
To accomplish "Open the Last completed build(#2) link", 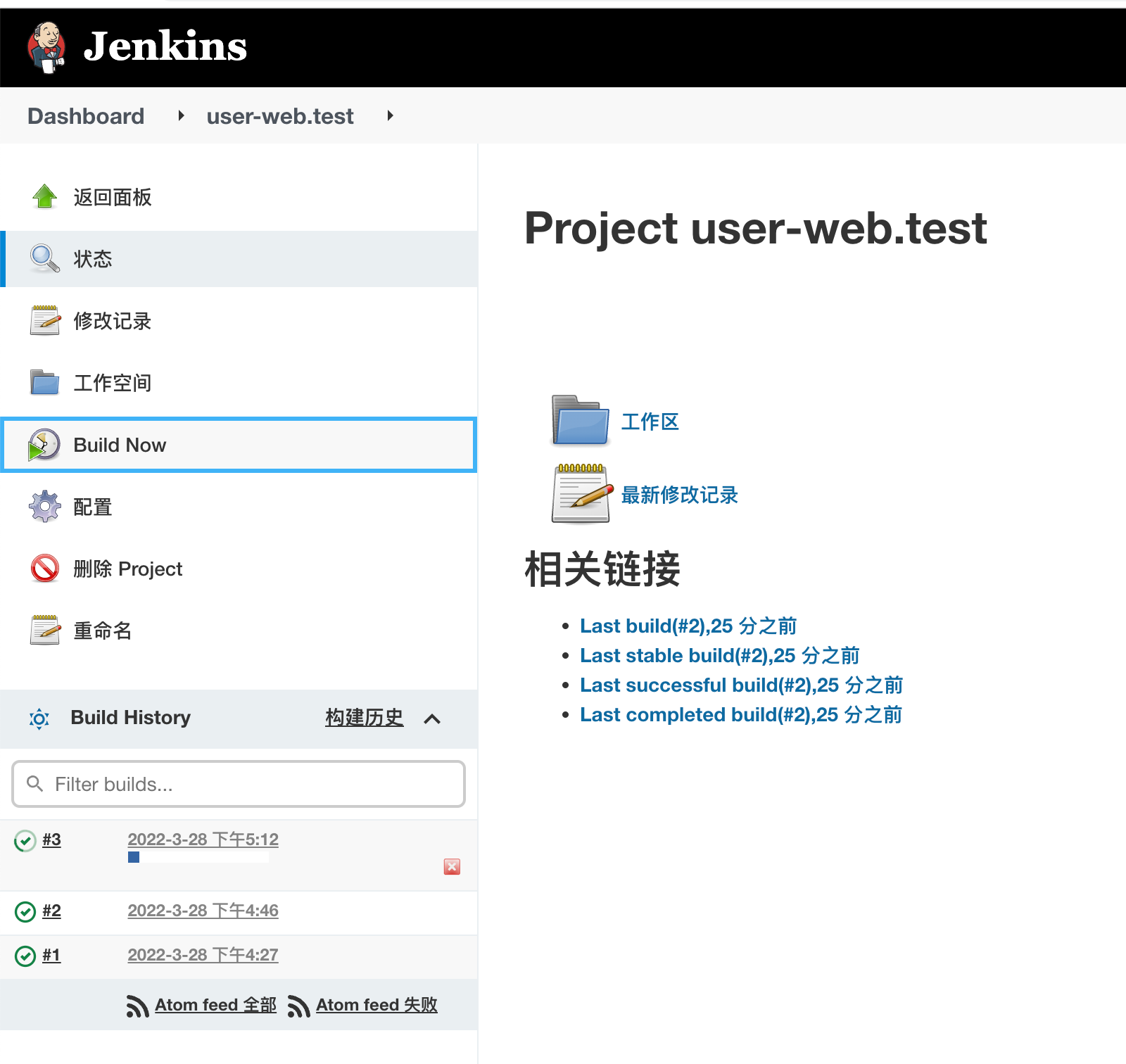I will coord(741,714).
